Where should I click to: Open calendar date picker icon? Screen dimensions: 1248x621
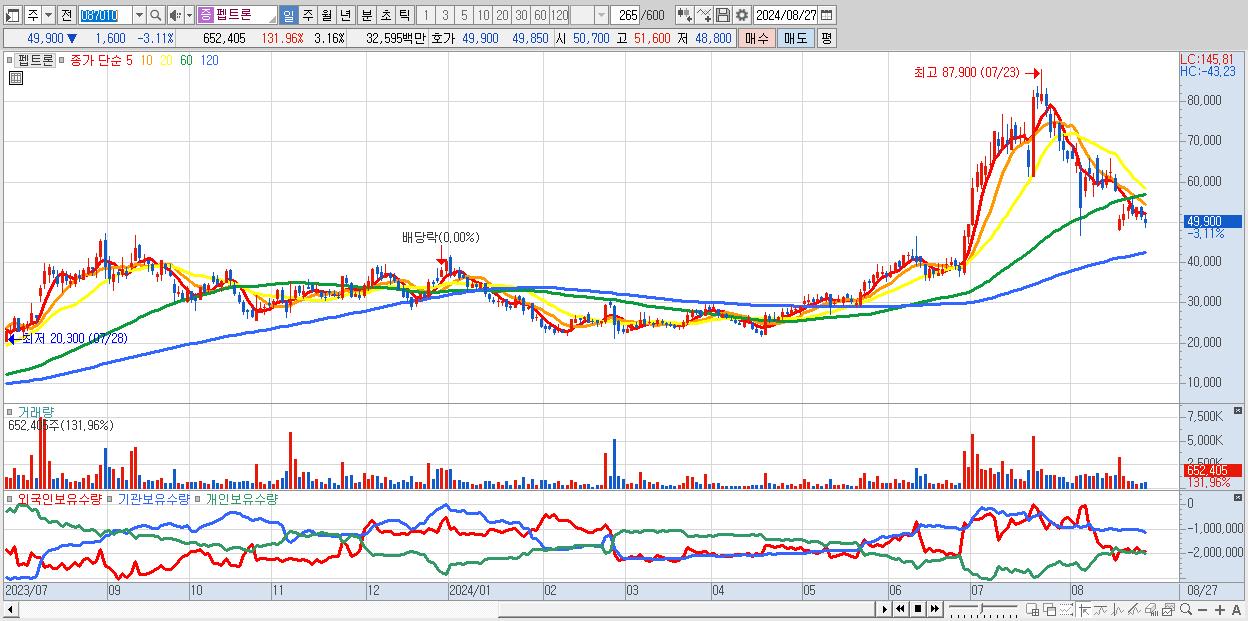pos(826,15)
